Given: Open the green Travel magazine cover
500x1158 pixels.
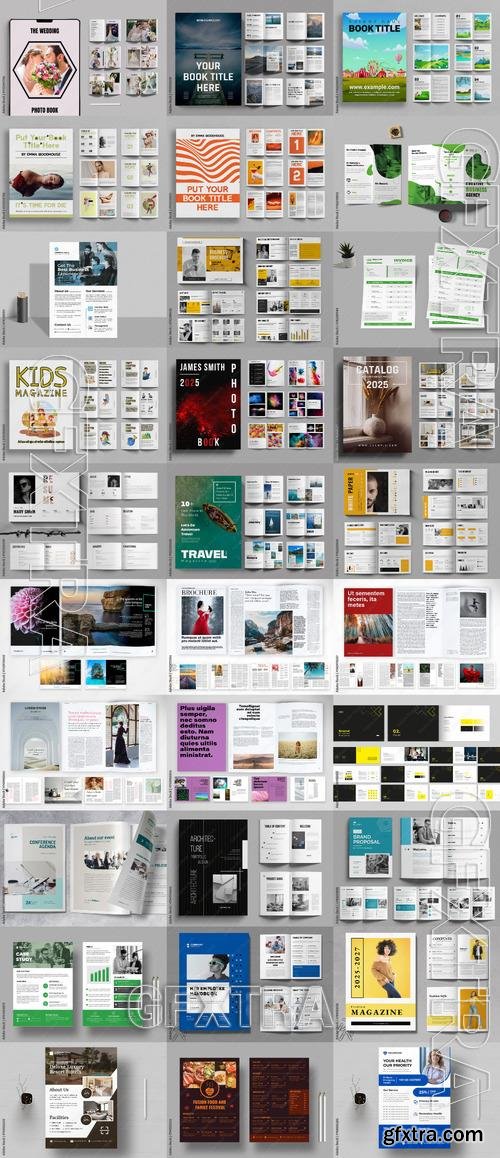Looking at the screenshot, I should 208,521.
